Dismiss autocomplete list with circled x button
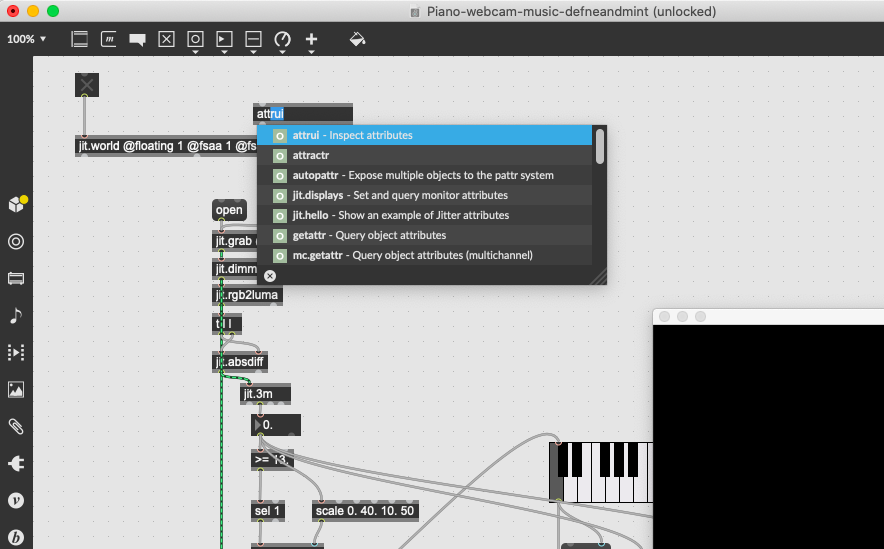This screenshot has width=884, height=549. (270, 275)
